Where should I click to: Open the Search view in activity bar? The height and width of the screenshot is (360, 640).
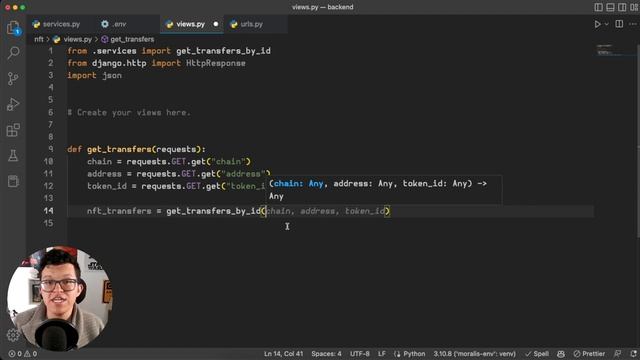[x=13, y=53]
